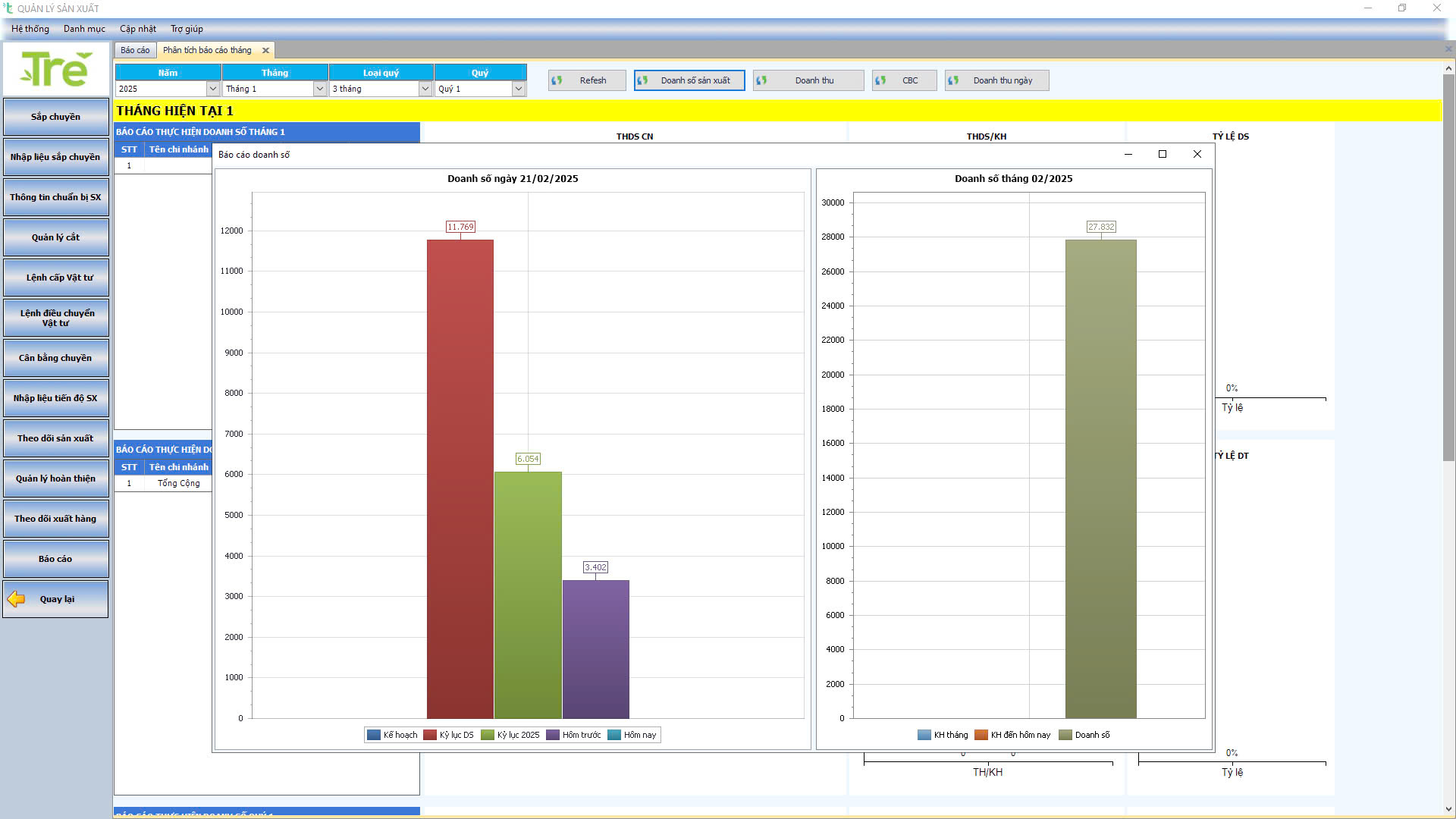Close the Phân tích báo cáo tháng tab
The height and width of the screenshot is (819, 1456).
[265, 51]
